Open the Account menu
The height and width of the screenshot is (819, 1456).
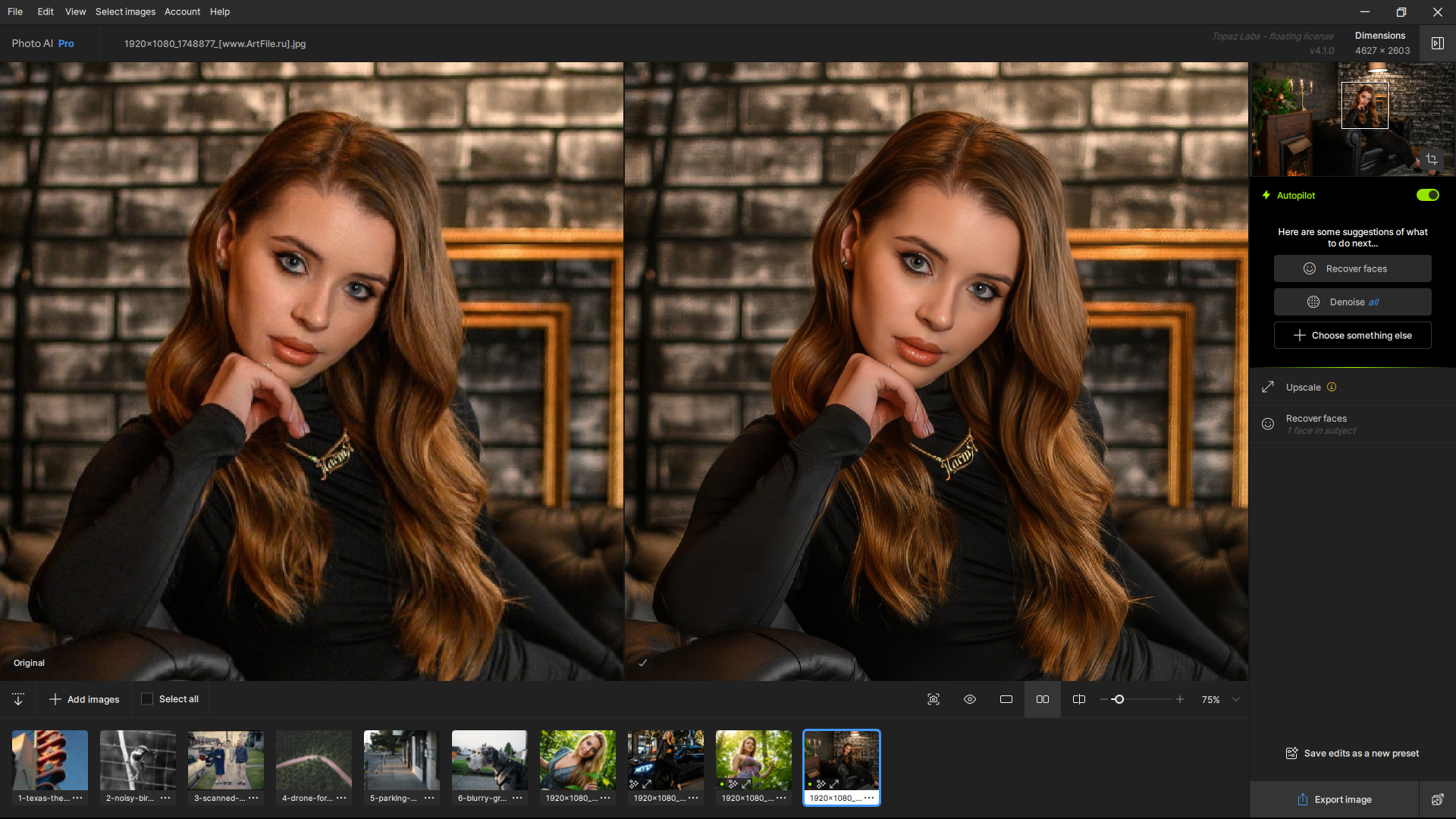pyautogui.click(x=182, y=11)
